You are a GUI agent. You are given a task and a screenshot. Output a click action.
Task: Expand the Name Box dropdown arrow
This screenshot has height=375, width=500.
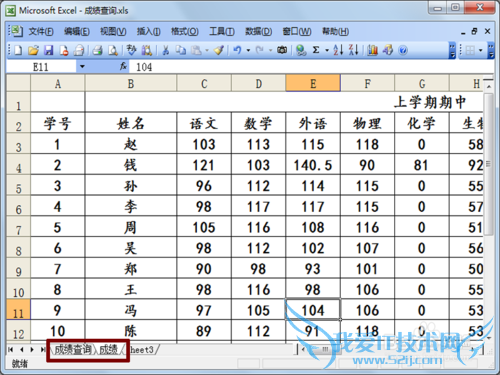(82, 67)
